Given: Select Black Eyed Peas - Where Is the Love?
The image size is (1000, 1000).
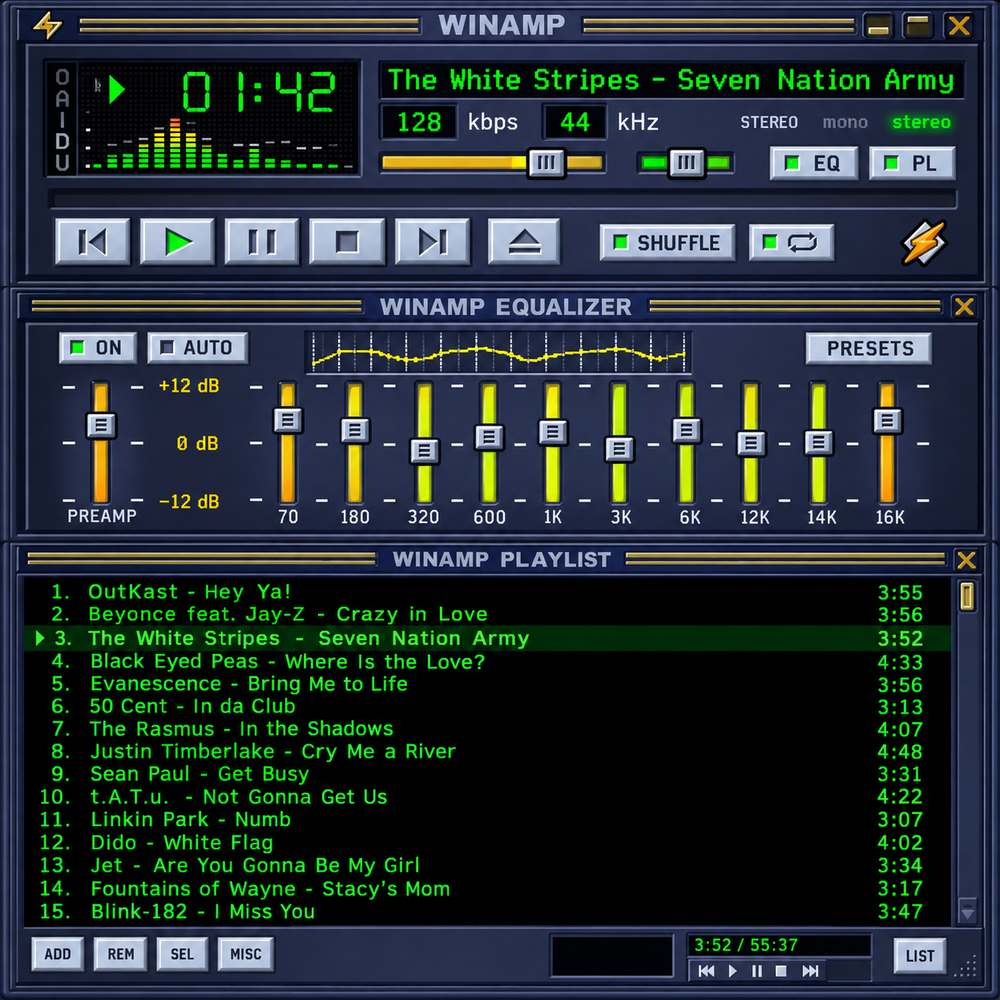Looking at the screenshot, I should 487,661.
